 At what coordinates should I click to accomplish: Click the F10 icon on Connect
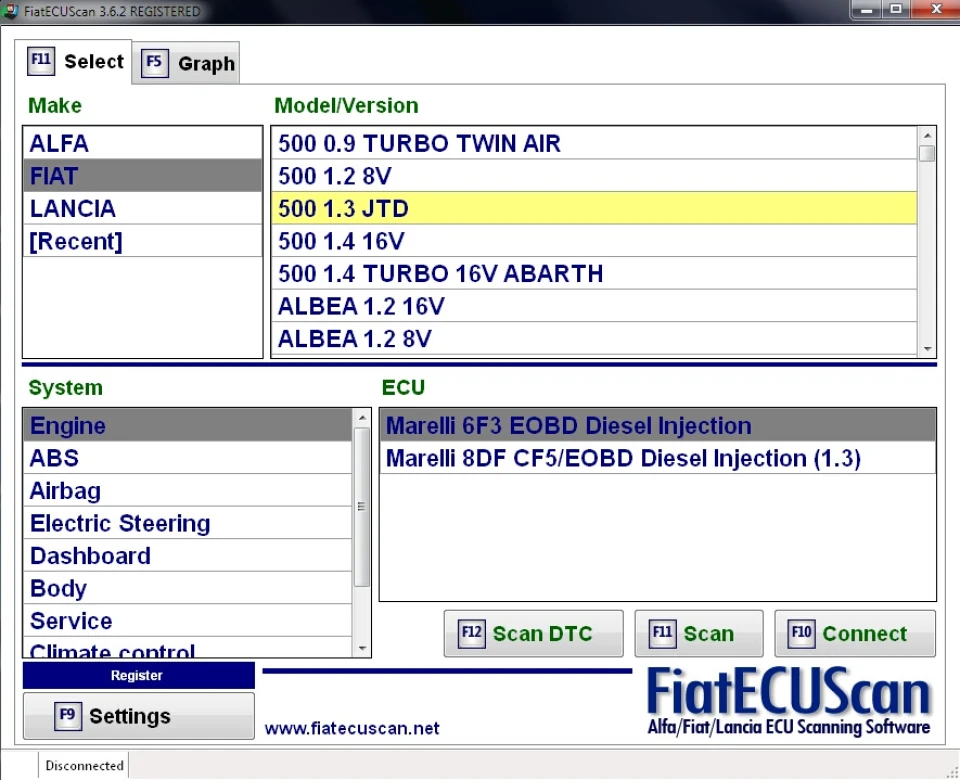coord(802,633)
